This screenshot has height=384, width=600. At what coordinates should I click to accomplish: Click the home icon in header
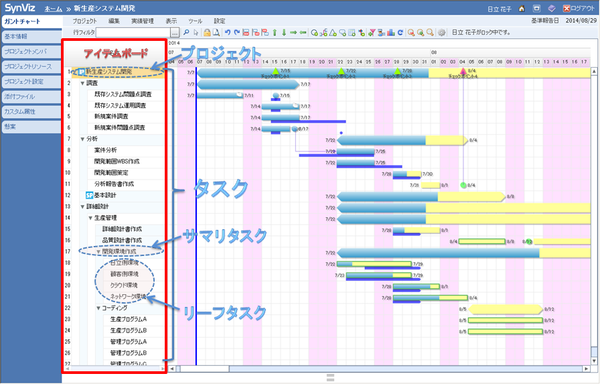pos(522,8)
